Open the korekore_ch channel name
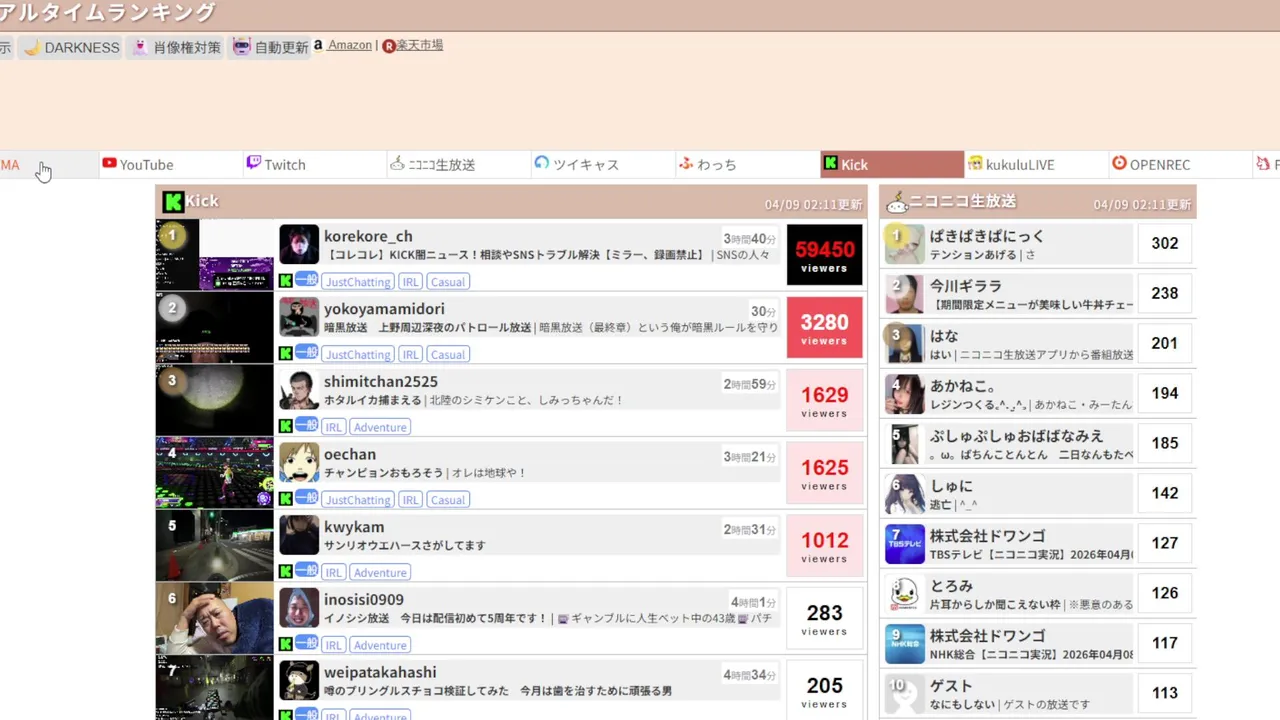 (x=368, y=236)
